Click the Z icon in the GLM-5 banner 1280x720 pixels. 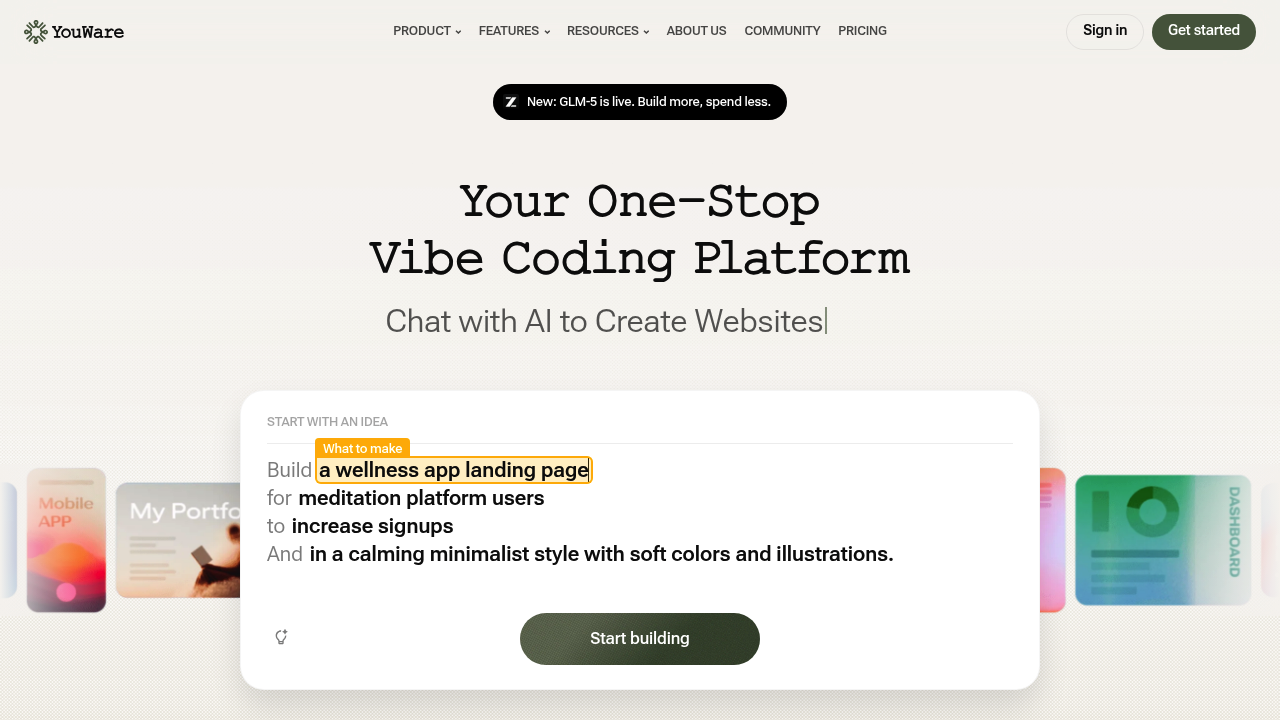point(511,102)
